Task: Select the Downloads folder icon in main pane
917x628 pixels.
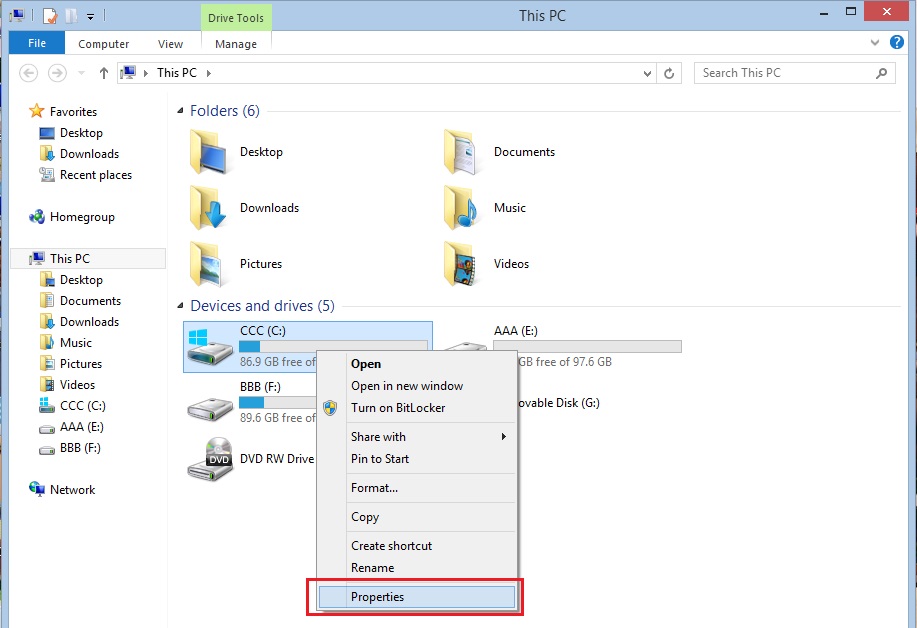Action: 209,208
